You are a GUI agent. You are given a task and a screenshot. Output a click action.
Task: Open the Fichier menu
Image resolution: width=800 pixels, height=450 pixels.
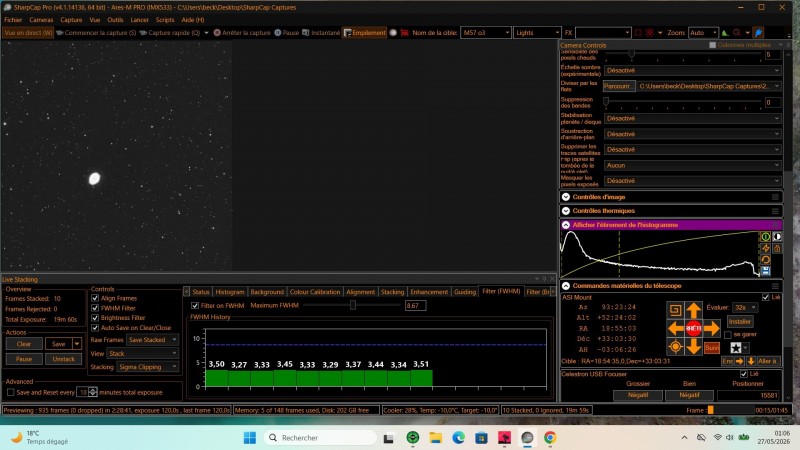tap(13, 20)
